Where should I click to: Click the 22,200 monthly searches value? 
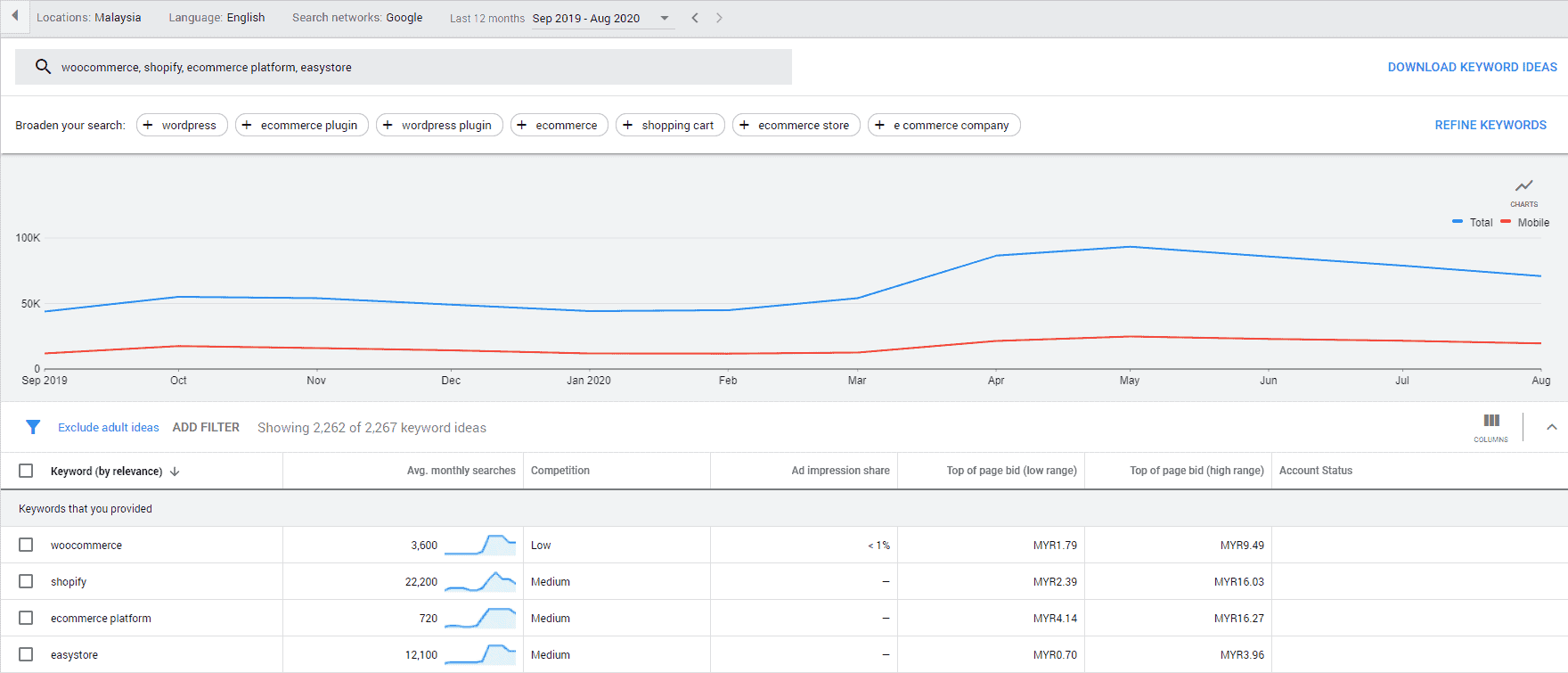tap(421, 581)
